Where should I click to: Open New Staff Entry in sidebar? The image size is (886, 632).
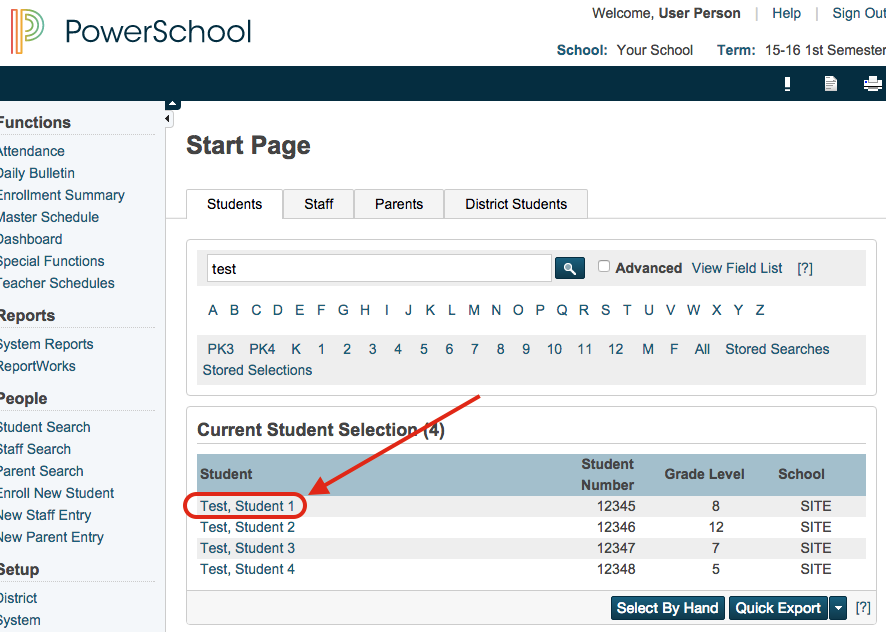tap(45, 516)
